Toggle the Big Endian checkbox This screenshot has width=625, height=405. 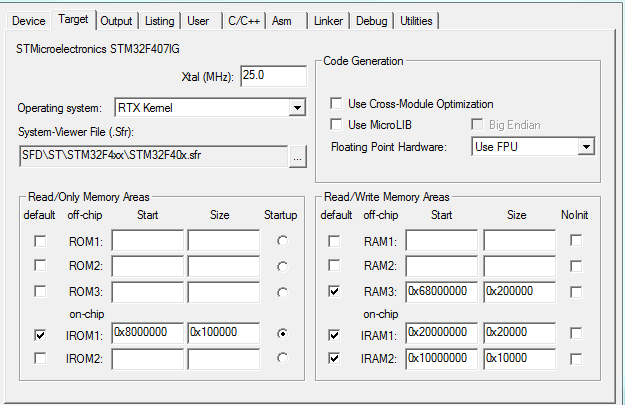(477, 125)
